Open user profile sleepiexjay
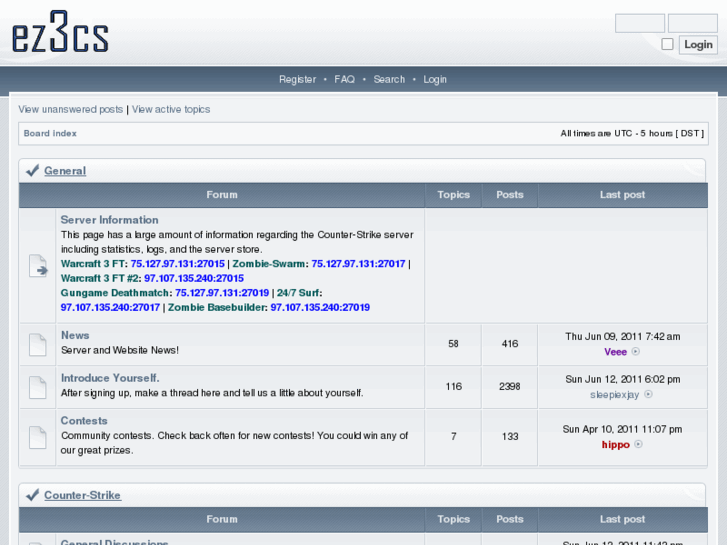Viewport: 727px width, 545px height. point(614,395)
